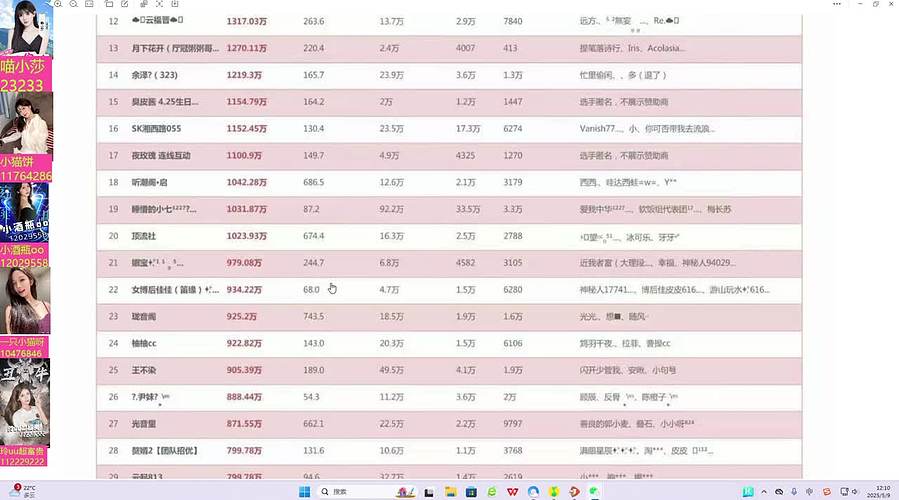Image resolution: width=899 pixels, height=500 pixels.
Task: Click the value 92.2万 in row 19
Action: tap(392, 209)
